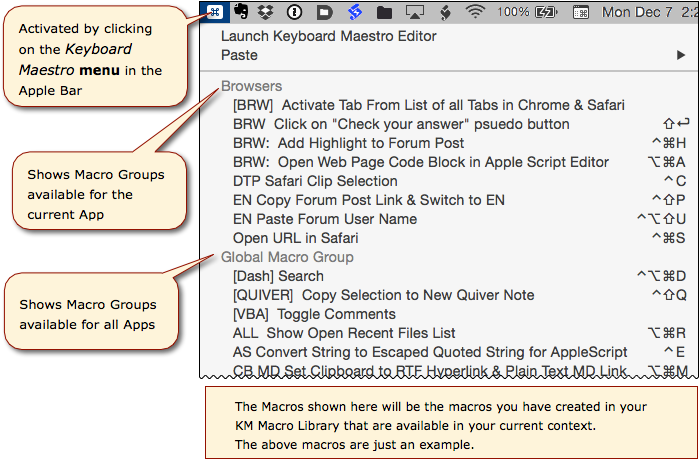The image size is (699, 459).
Task: Click ALL Show Open Recent Files List
Action: [x=343, y=333]
